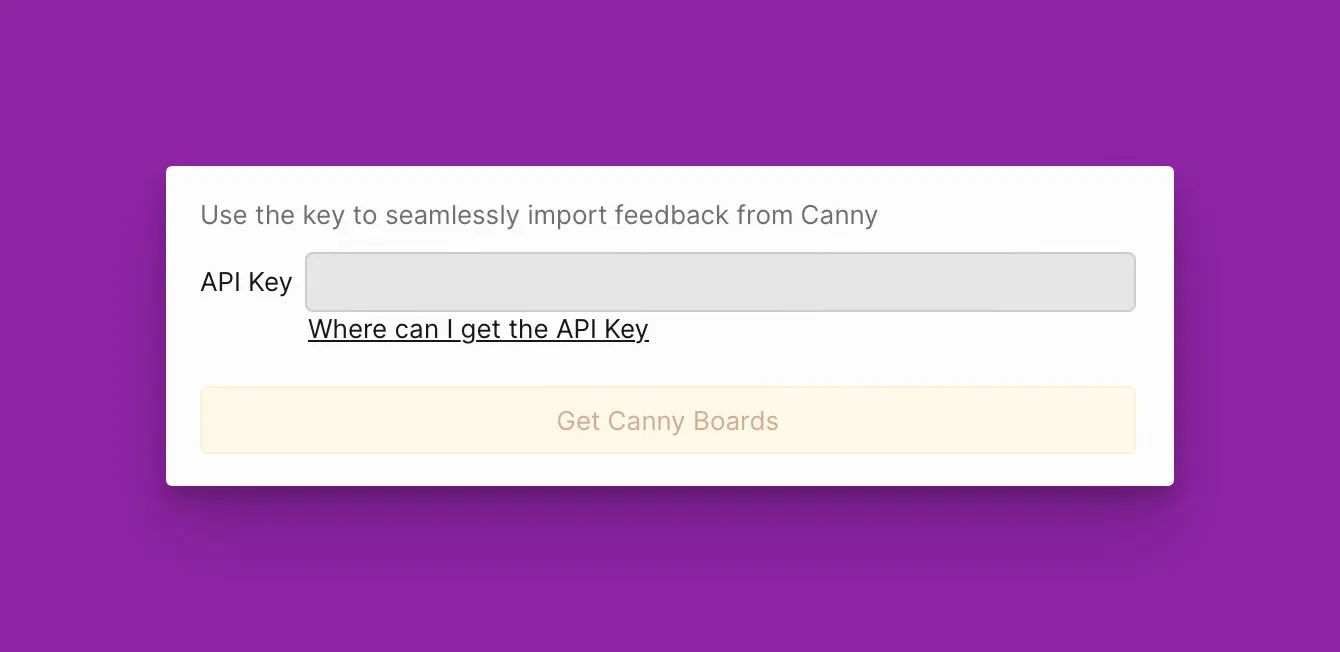This screenshot has height=652, width=1340.
Task: Click the key entry area beside 'API Key'
Action: tap(720, 282)
